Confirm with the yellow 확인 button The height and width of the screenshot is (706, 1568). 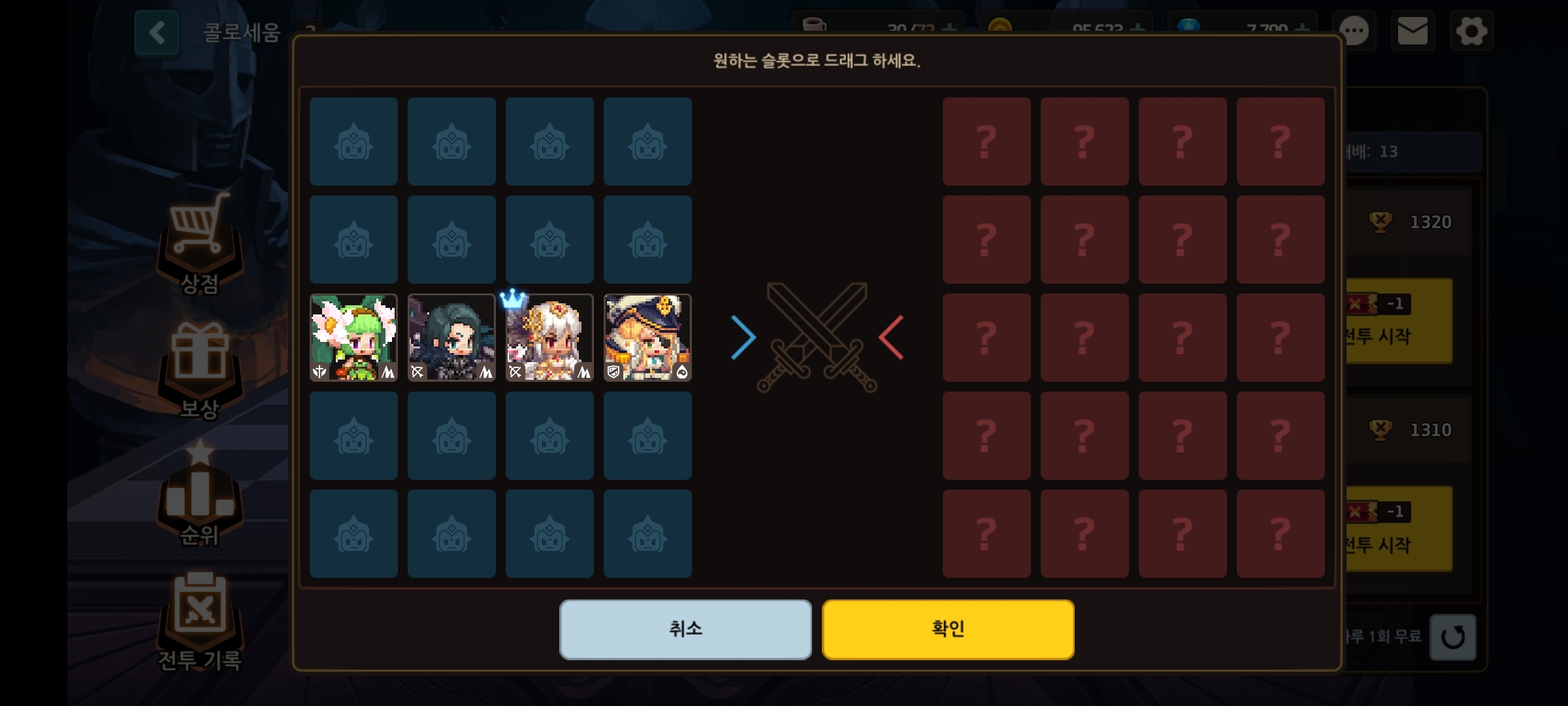point(948,629)
